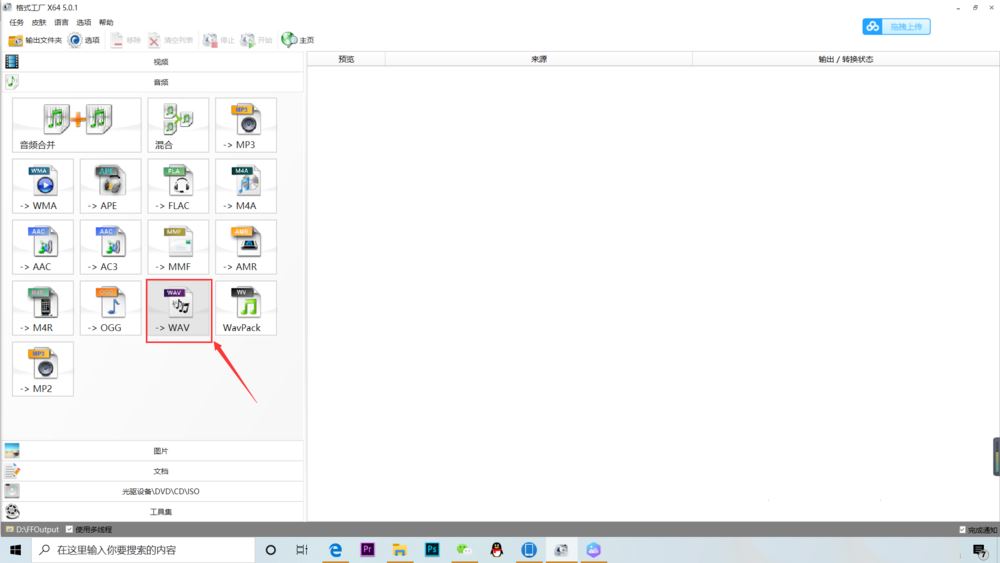Open the 任务 menu in menu bar
This screenshot has height=563, width=1000.
pos(17,22)
